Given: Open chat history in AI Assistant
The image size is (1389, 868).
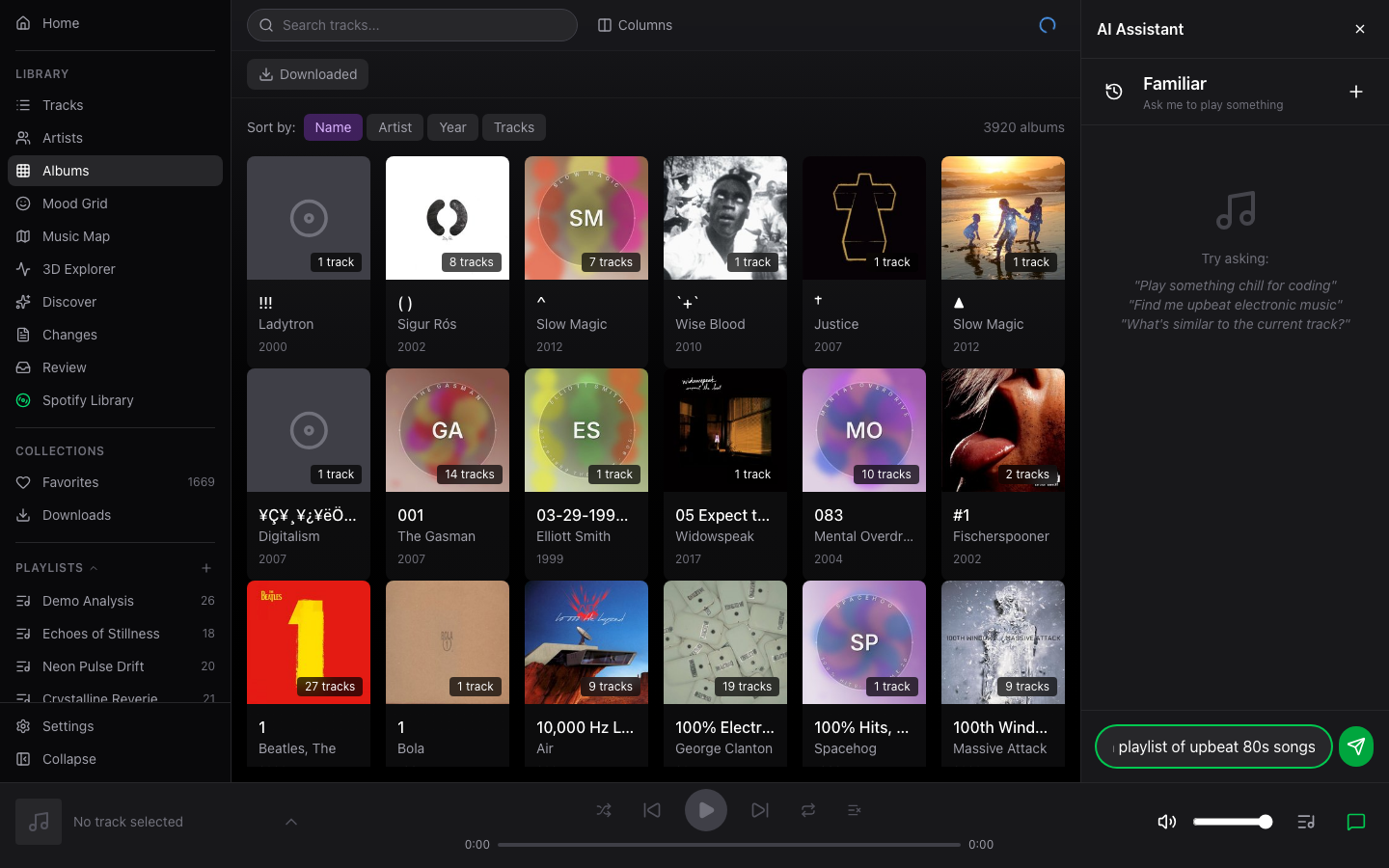Looking at the screenshot, I should [1113, 92].
